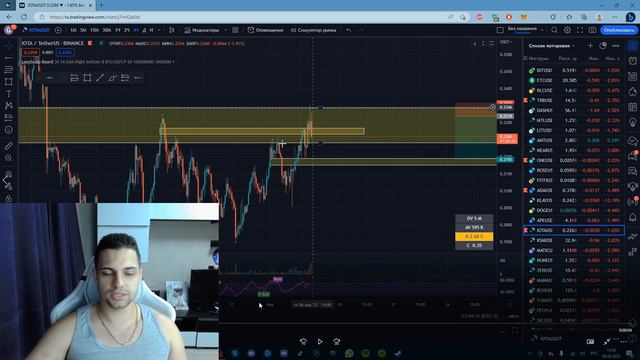Pick diagonal line in floating favorites toolbar
The width and height of the screenshot is (640, 360).
tap(100, 78)
